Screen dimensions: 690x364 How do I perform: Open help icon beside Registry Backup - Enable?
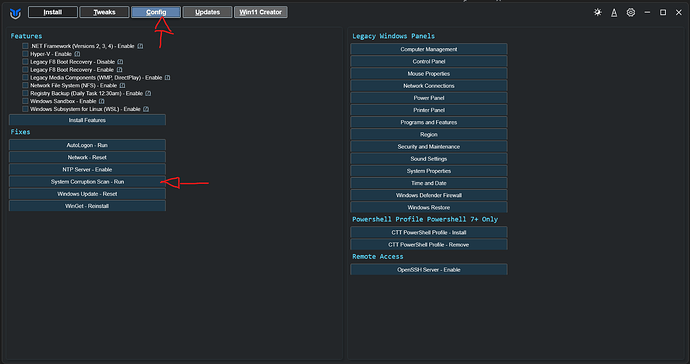[148, 93]
